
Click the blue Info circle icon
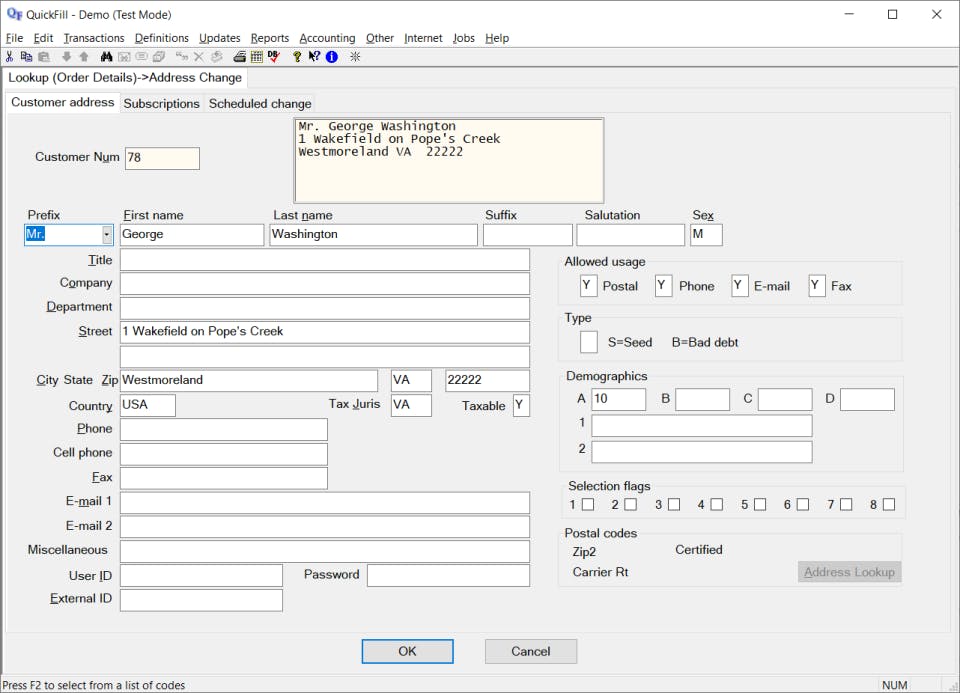[x=331, y=57]
